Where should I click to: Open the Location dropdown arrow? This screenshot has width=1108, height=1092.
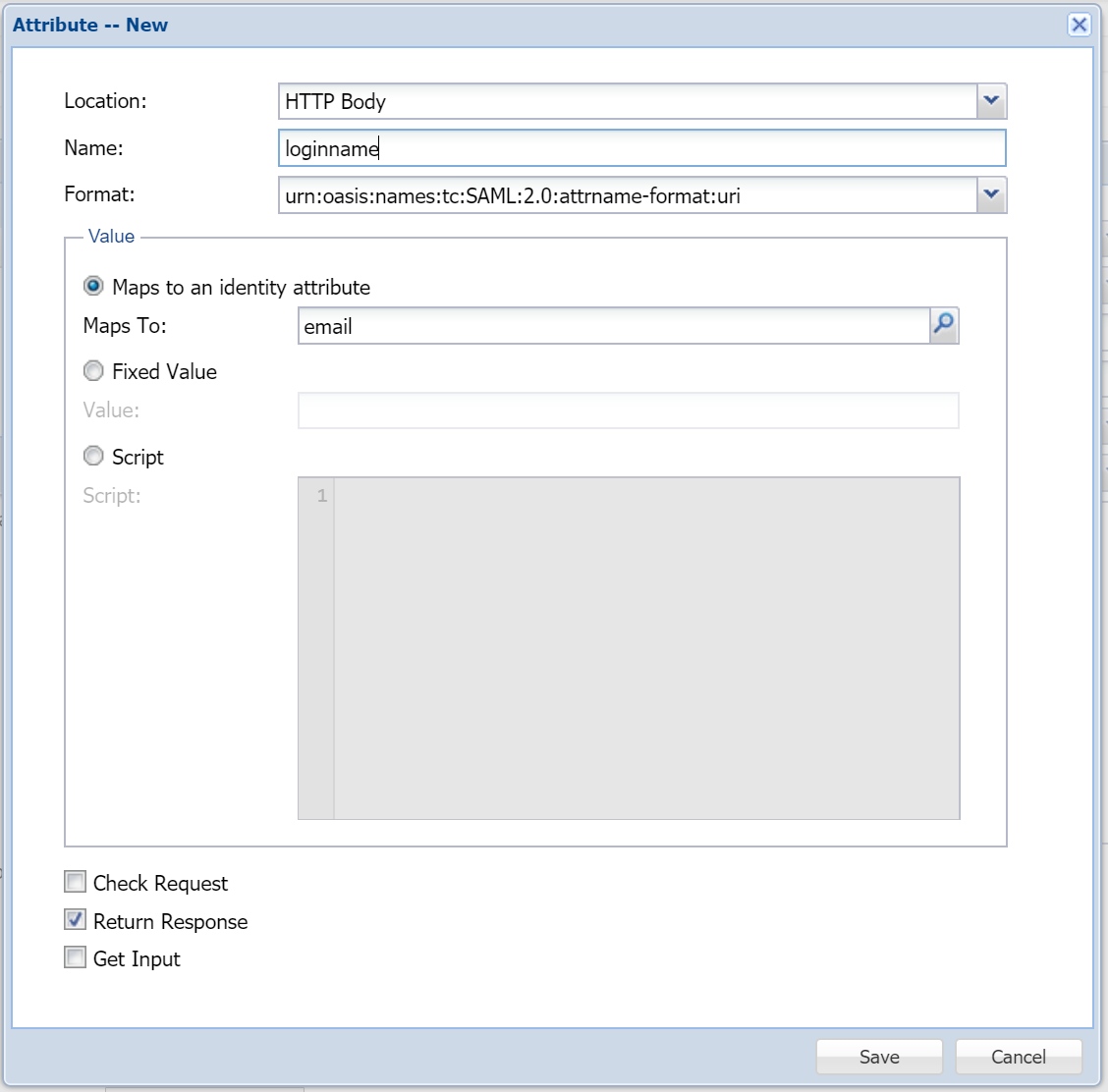point(991,101)
